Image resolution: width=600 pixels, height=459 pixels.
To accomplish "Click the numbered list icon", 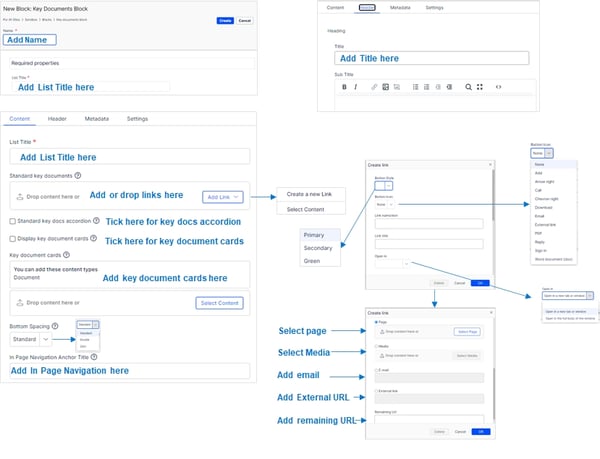I will pos(426,87).
